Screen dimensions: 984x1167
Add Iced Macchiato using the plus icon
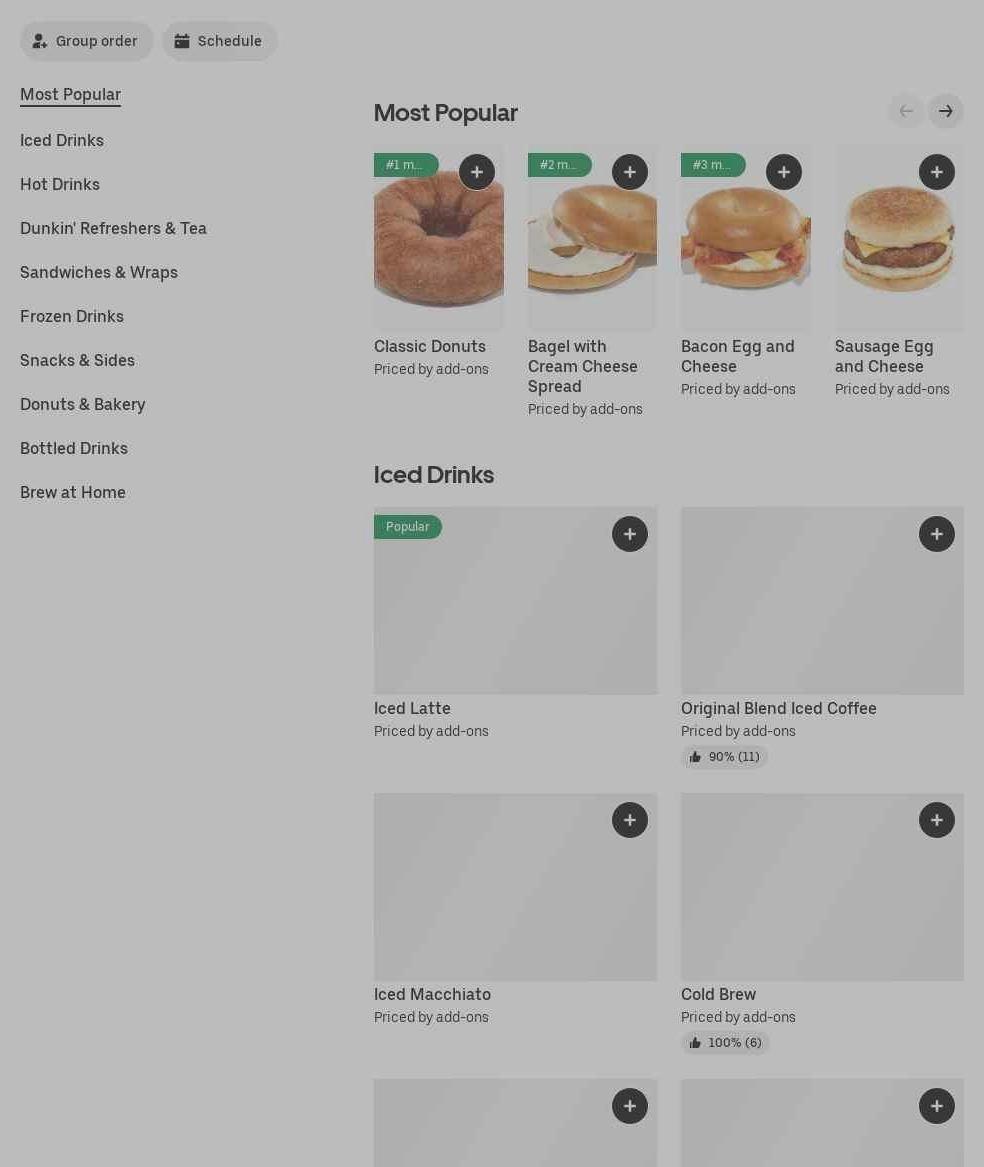(630, 820)
